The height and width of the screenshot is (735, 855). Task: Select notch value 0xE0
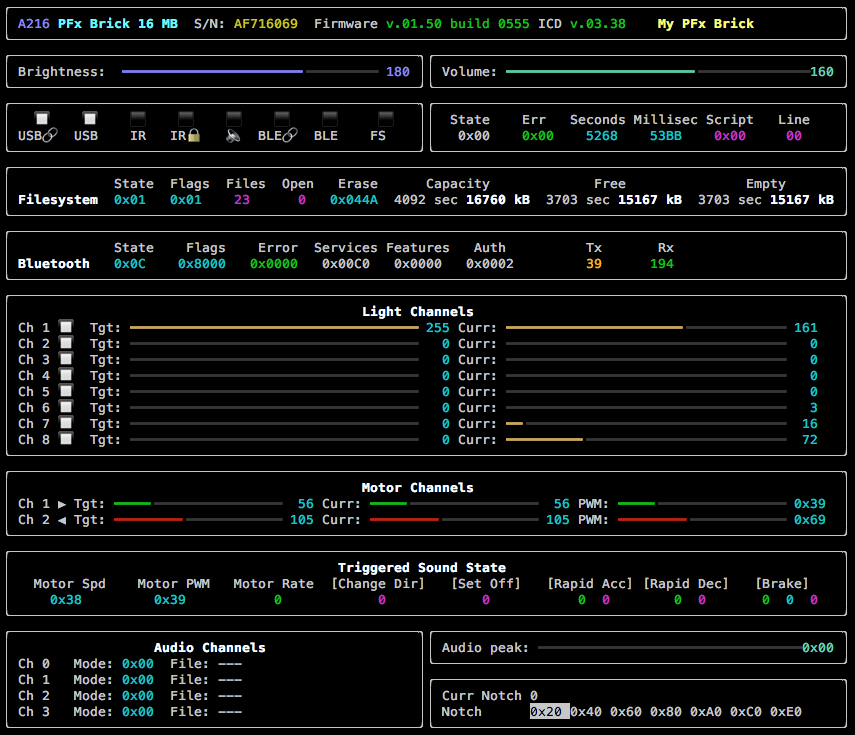(x=786, y=712)
